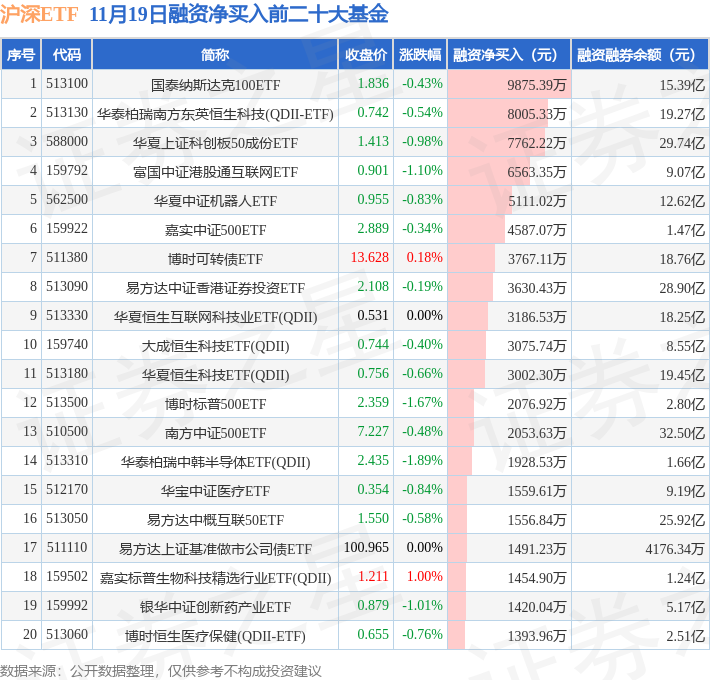Screen dimensions: 710x680
Task: Click the 融资融券余额（元） column header
Action: [639, 55]
